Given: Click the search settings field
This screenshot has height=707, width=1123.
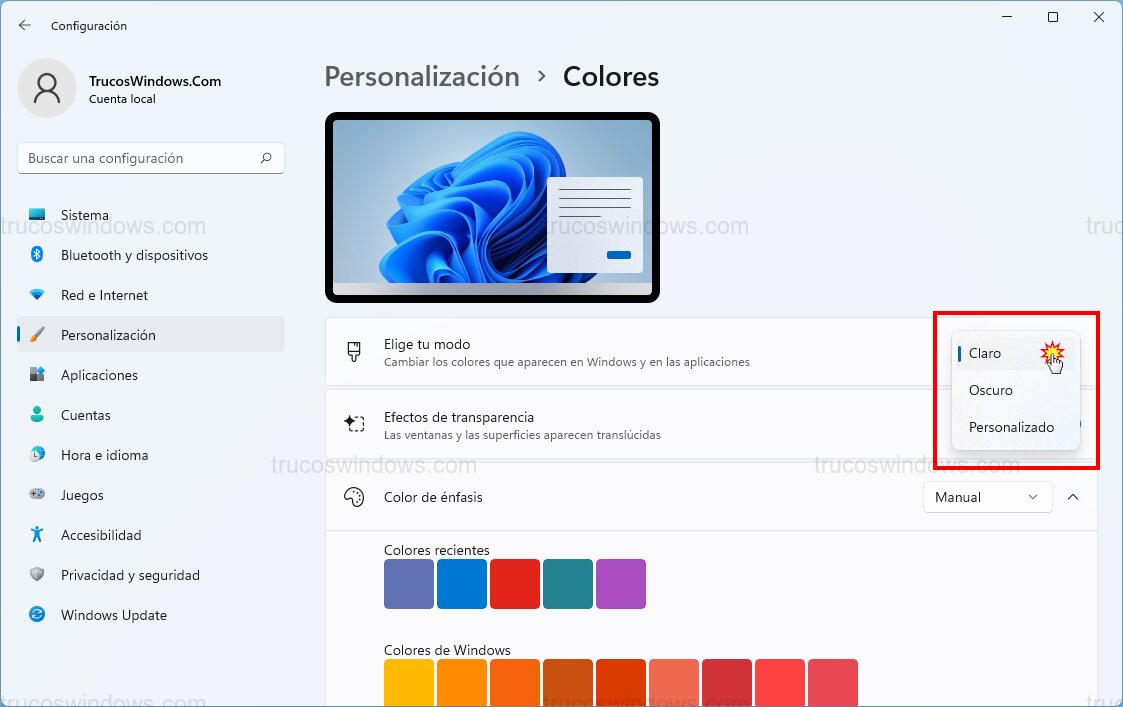Looking at the screenshot, I should coord(150,158).
